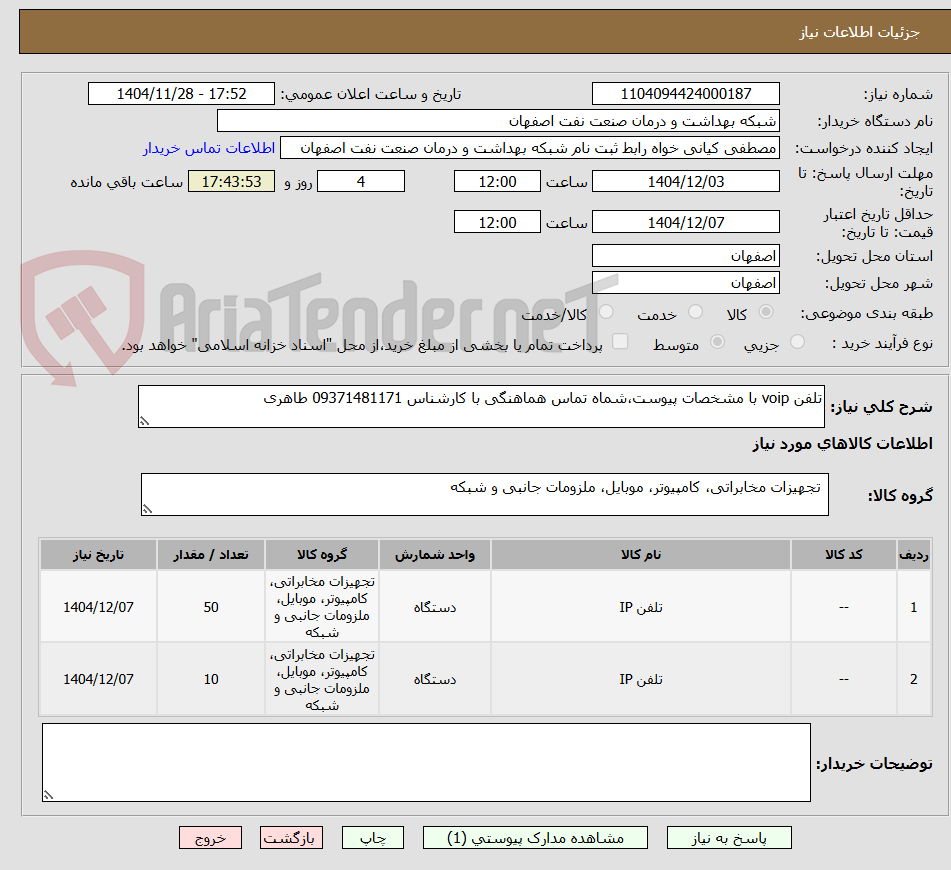Click the بازگشت back button
951x870 pixels.
coord(291,838)
